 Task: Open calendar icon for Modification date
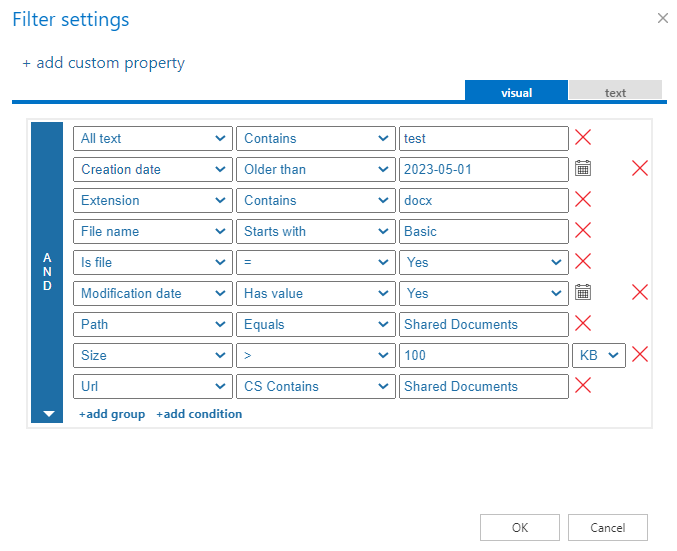pos(583,293)
